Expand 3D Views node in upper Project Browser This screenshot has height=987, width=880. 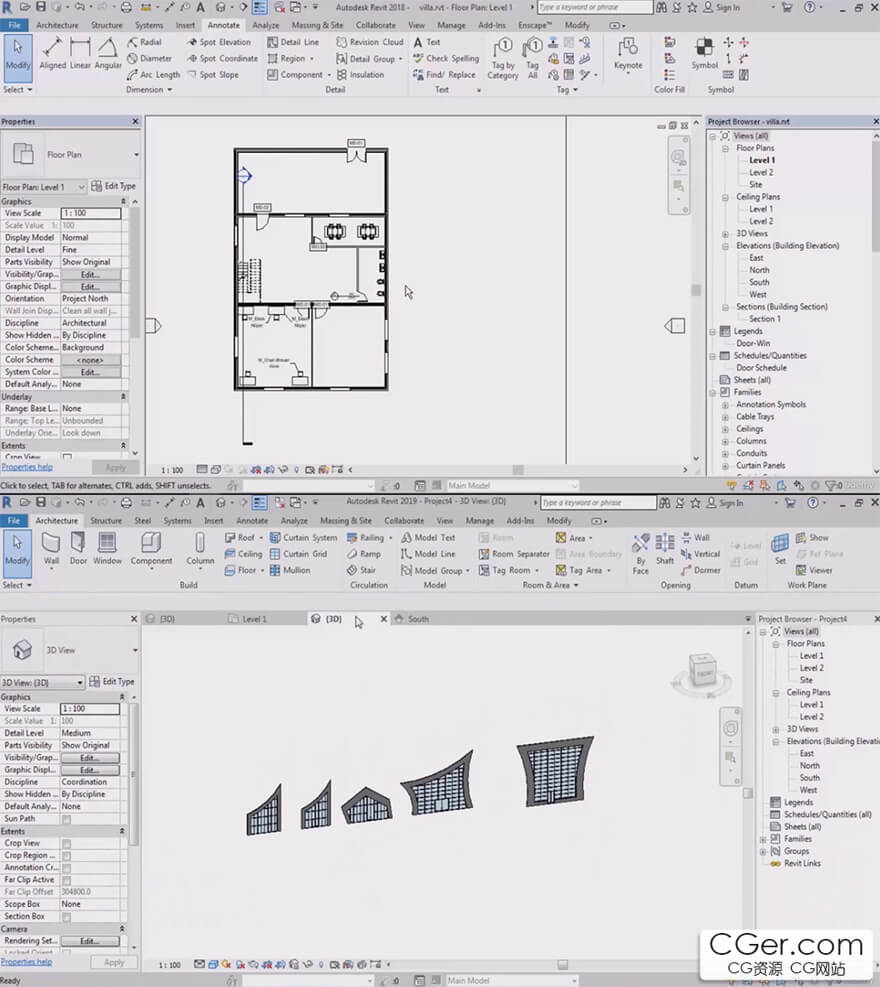coord(725,234)
